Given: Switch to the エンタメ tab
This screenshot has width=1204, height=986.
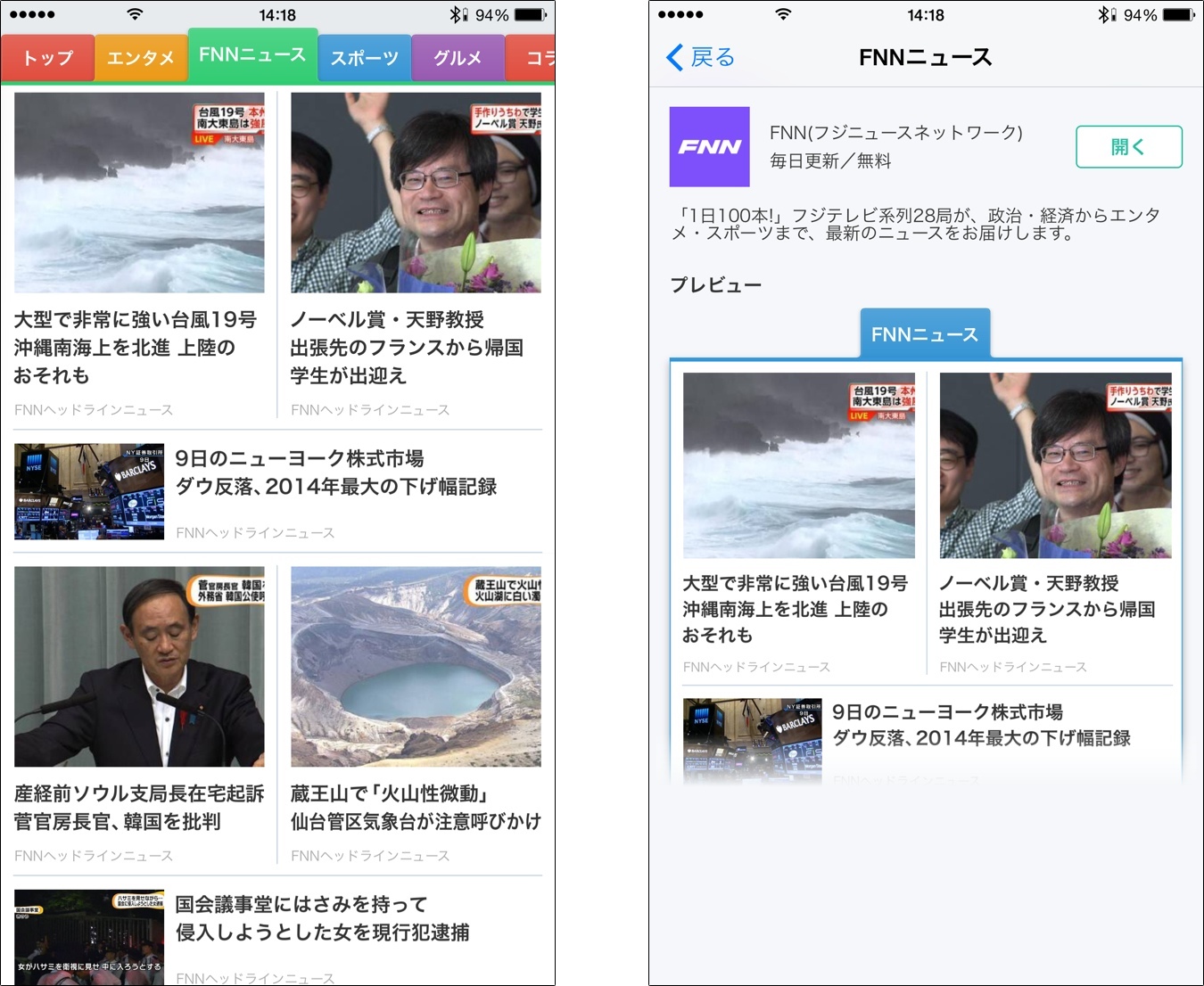Looking at the screenshot, I should pyautogui.click(x=141, y=58).
